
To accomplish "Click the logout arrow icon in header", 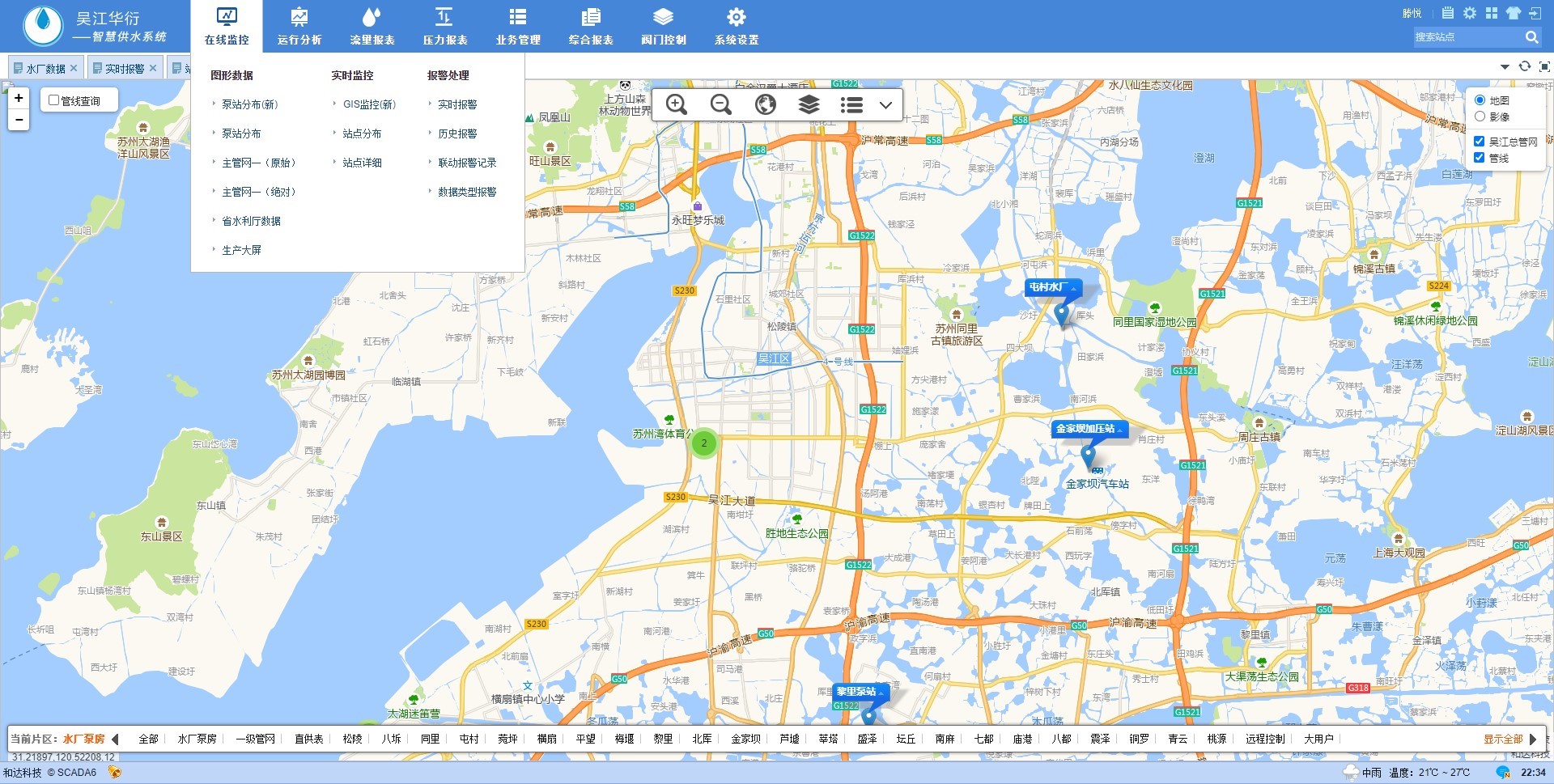I will click(1535, 13).
